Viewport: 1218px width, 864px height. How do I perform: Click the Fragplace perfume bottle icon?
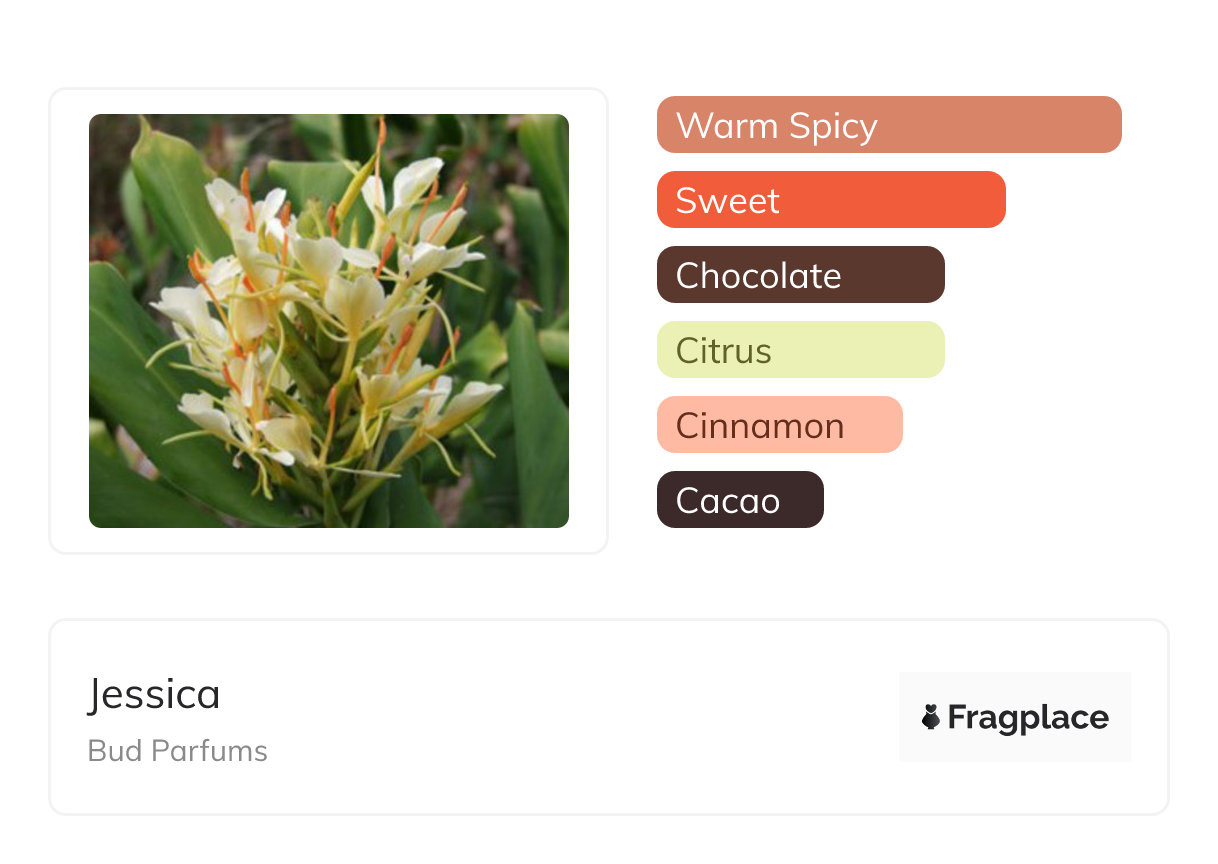931,717
